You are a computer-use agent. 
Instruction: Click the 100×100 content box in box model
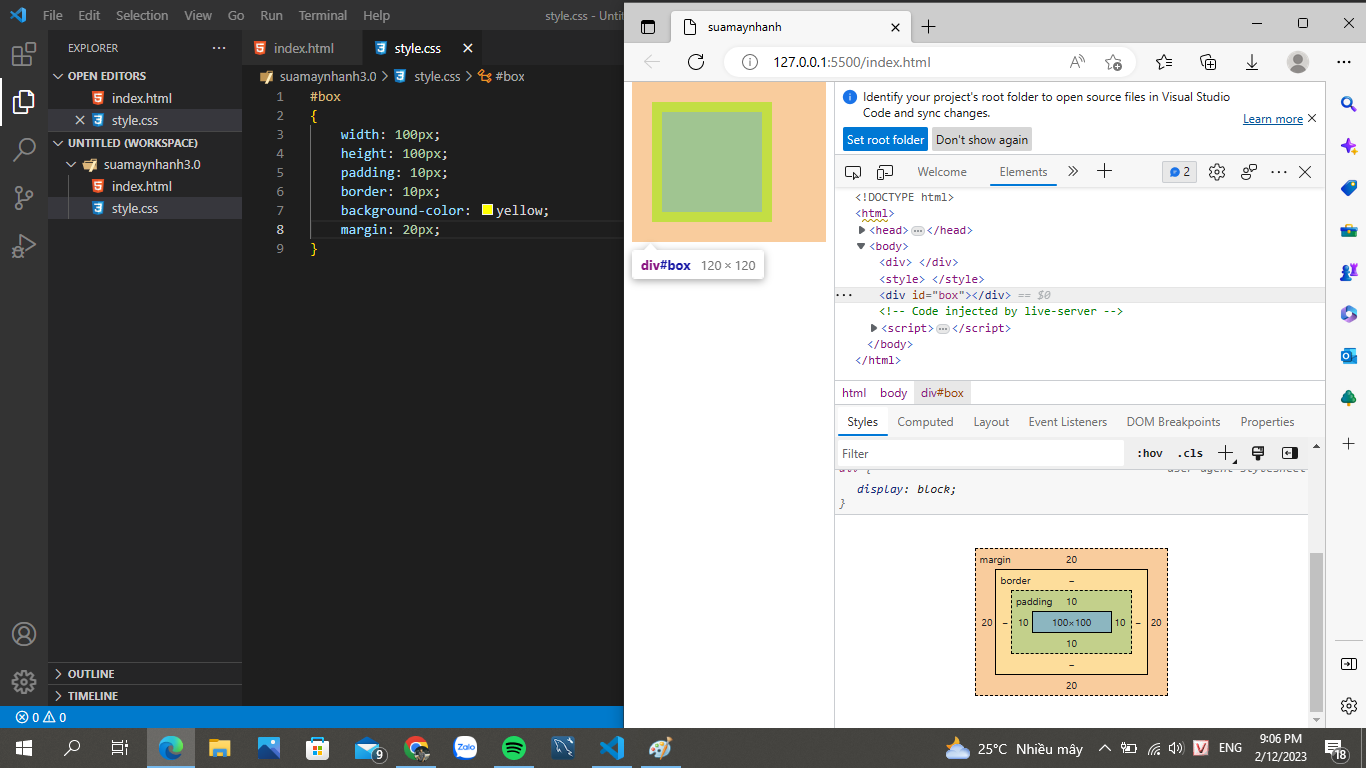1071,622
